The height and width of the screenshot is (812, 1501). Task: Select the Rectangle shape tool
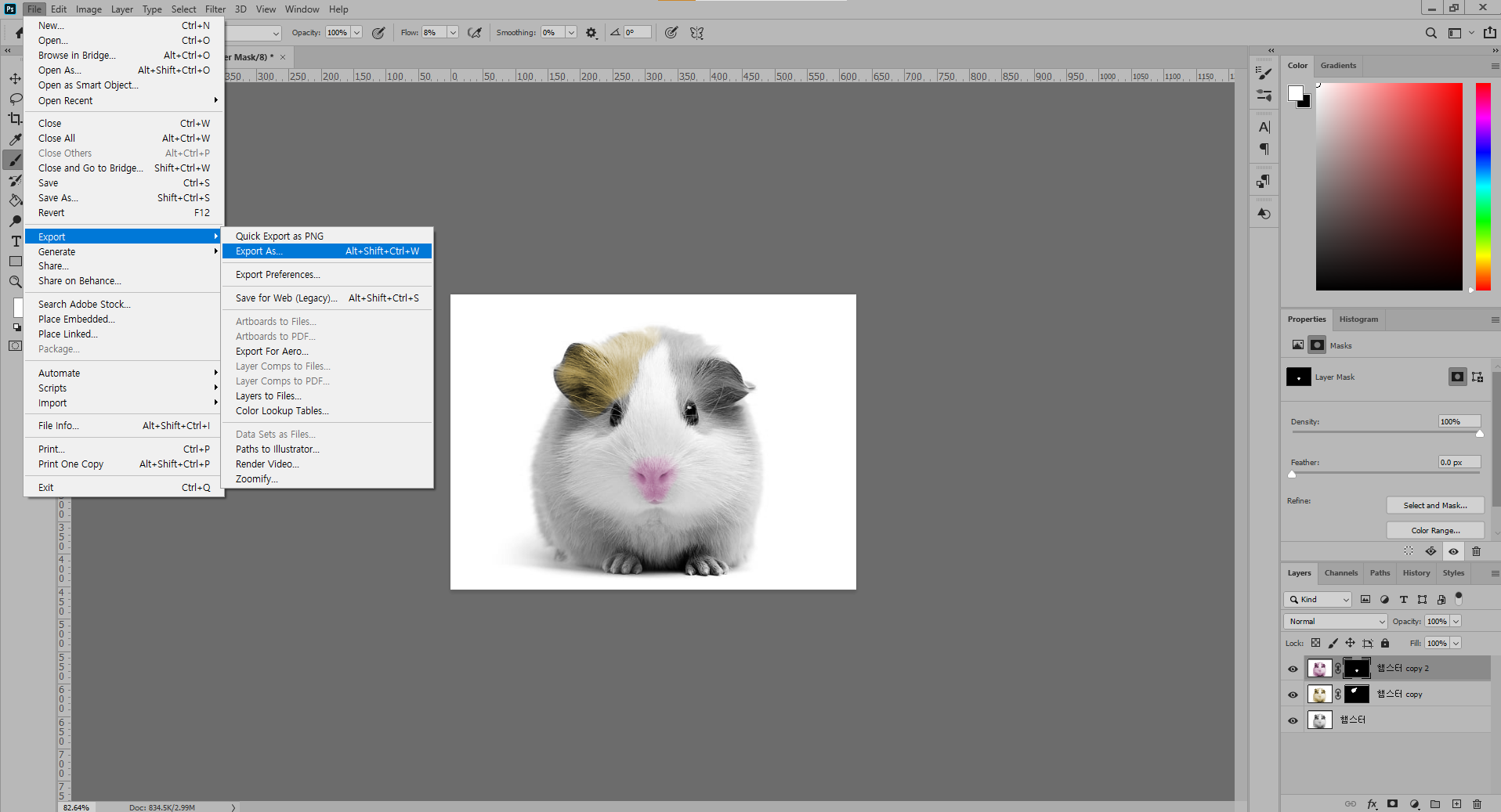pos(15,262)
